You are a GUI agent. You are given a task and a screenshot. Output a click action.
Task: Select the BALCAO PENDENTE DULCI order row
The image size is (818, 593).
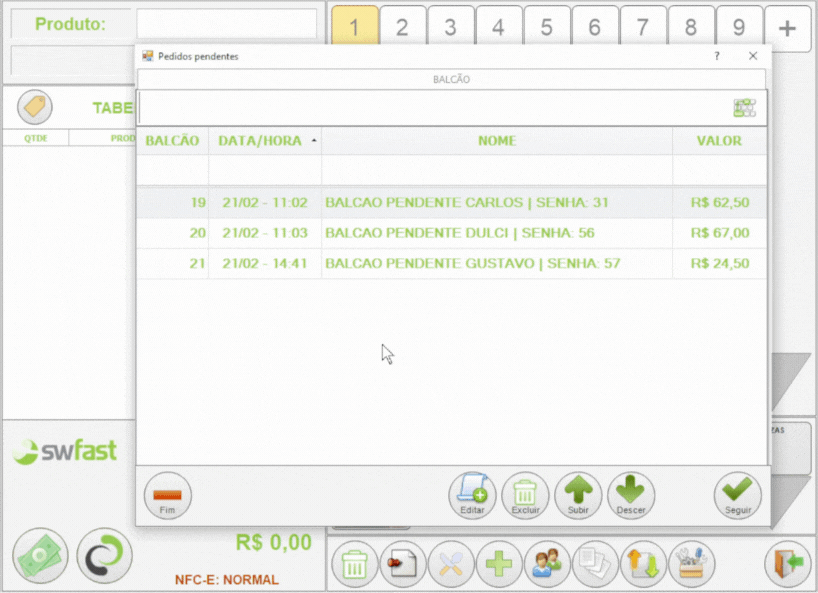[452, 233]
